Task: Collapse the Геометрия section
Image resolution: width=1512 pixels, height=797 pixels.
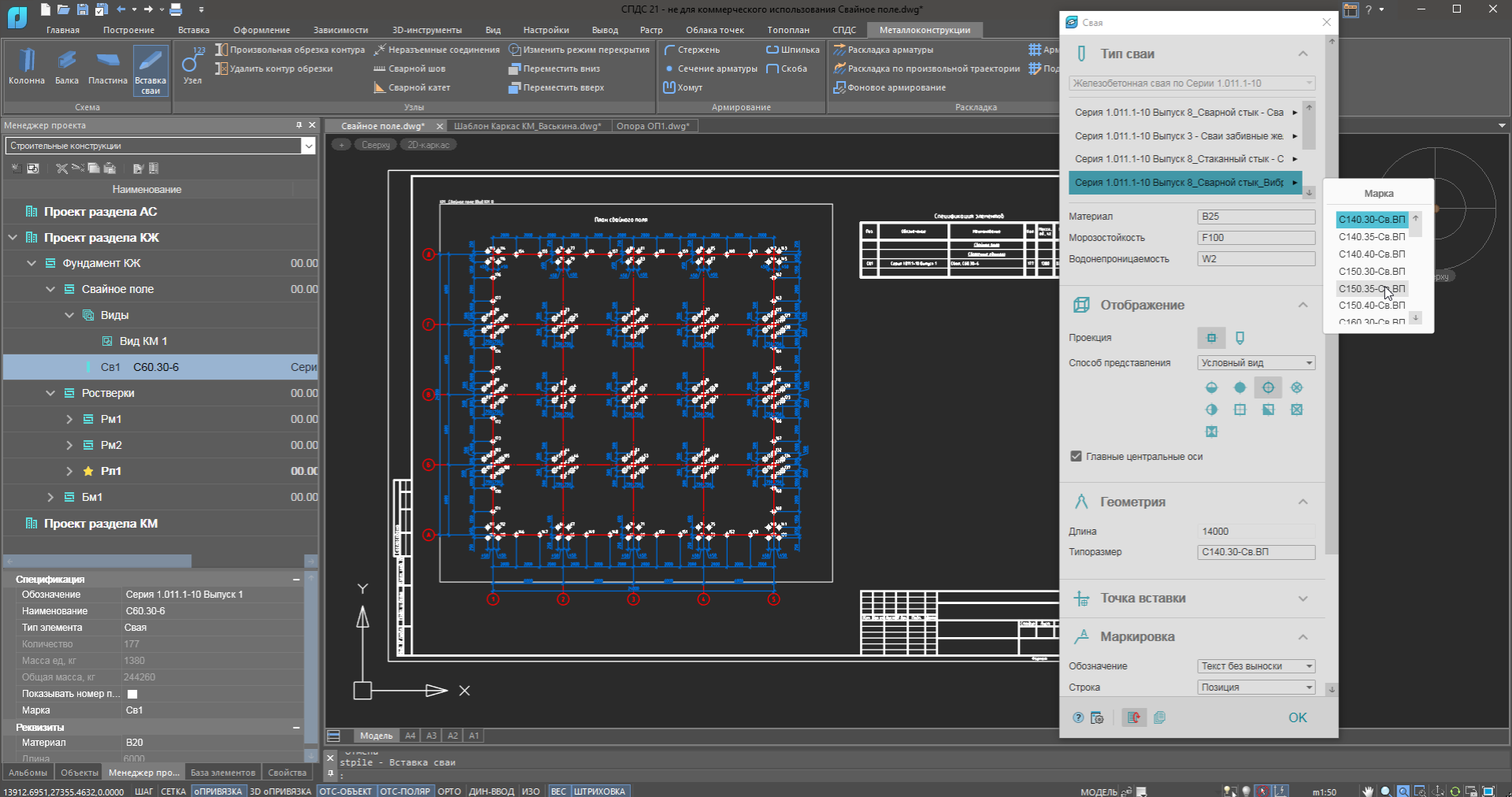Action: point(1303,502)
